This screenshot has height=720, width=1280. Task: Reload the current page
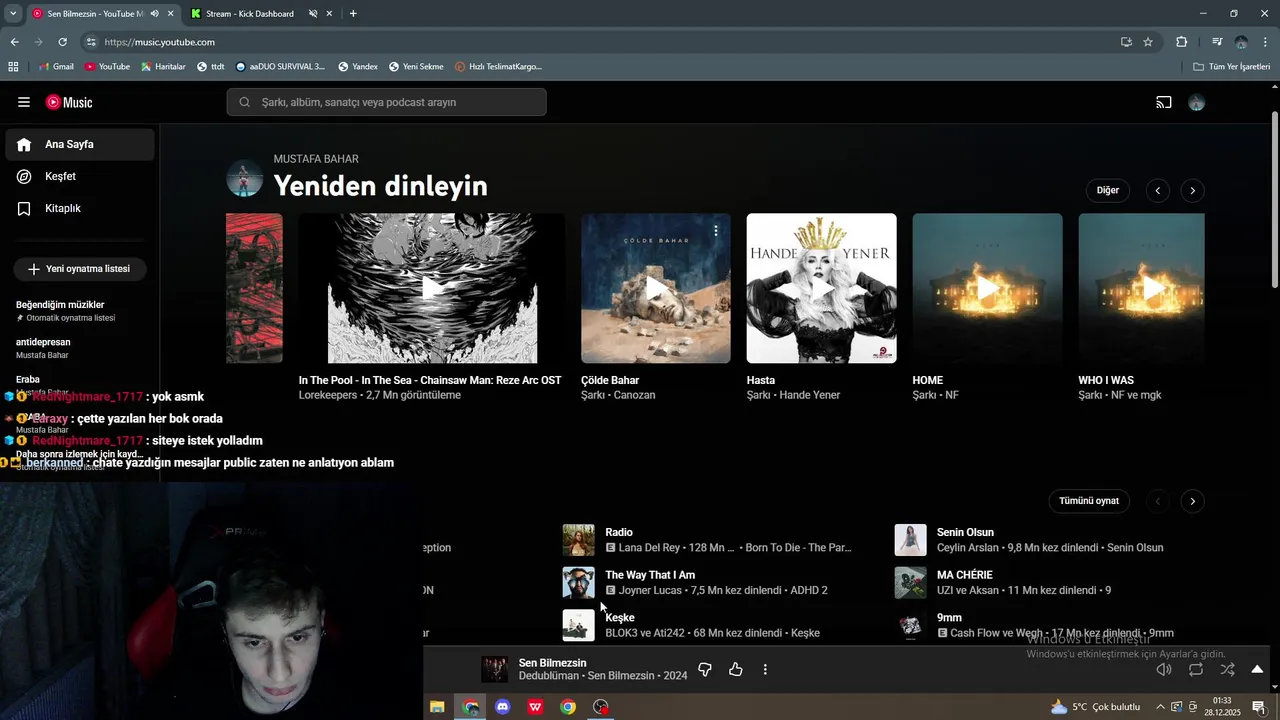click(x=62, y=42)
